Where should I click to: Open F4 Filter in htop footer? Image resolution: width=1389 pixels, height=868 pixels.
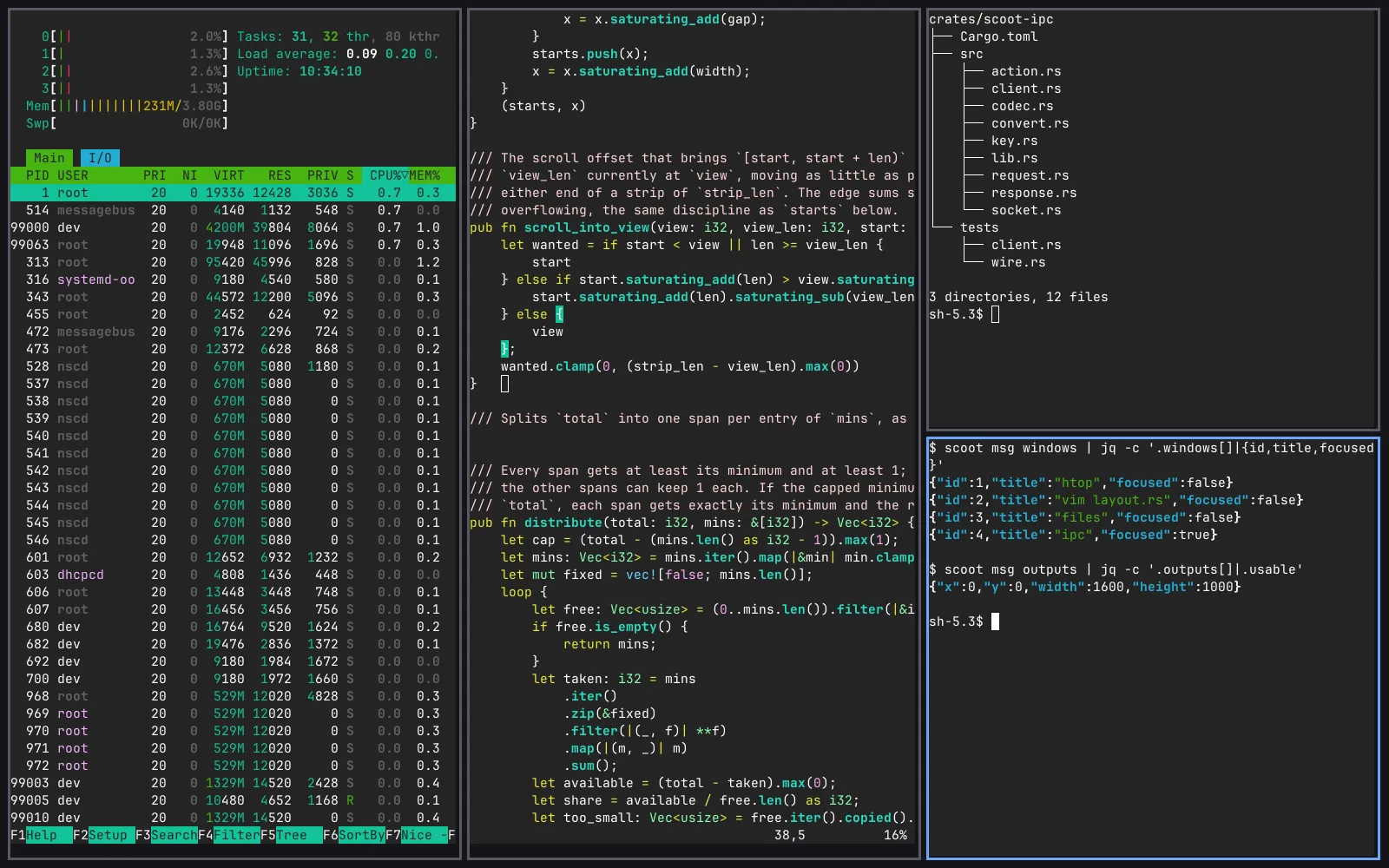[x=228, y=835]
